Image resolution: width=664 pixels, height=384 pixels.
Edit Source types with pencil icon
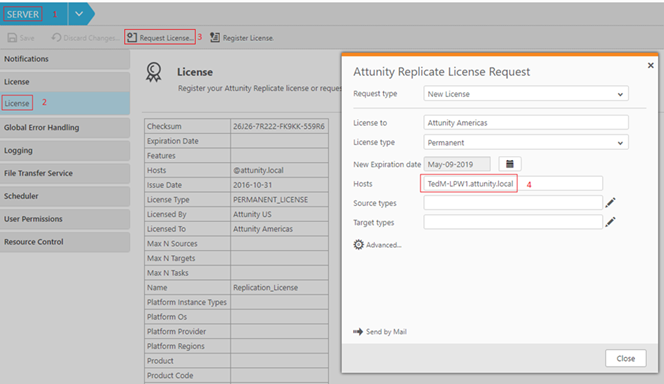(x=610, y=203)
